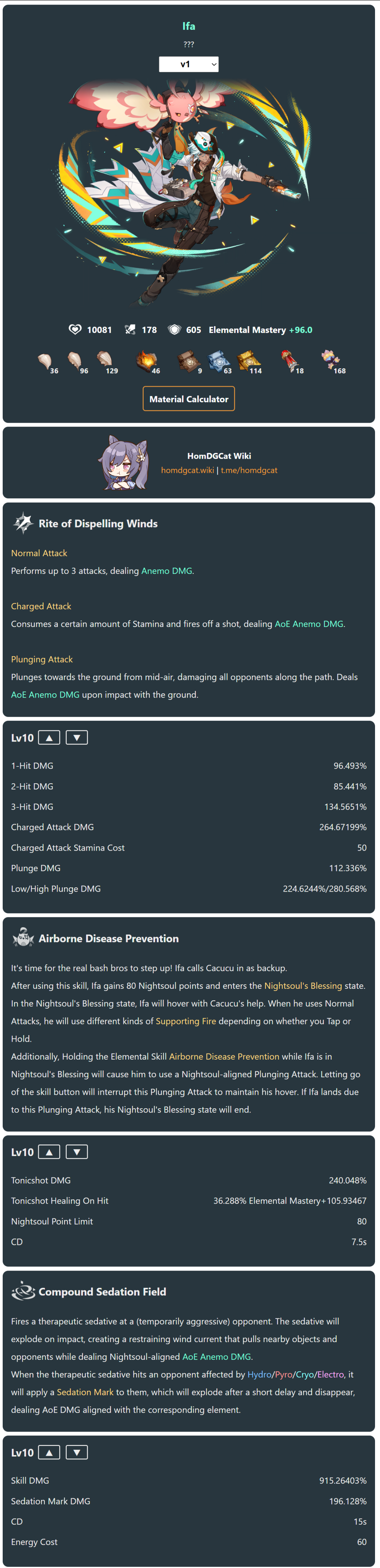
Task: Increase Airborne Disease Prevention level with up arrow
Action: pos(49,1152)
